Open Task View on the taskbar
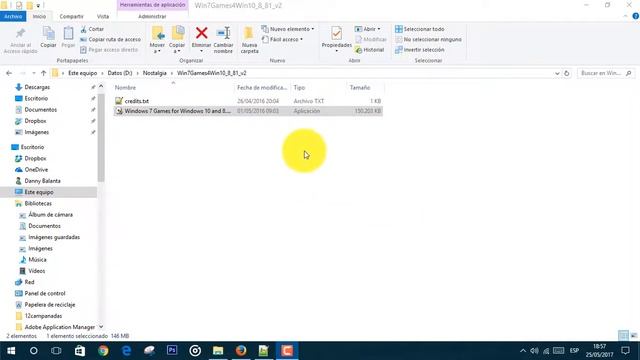Screen dimensions: 640x360 click(56, 351)
